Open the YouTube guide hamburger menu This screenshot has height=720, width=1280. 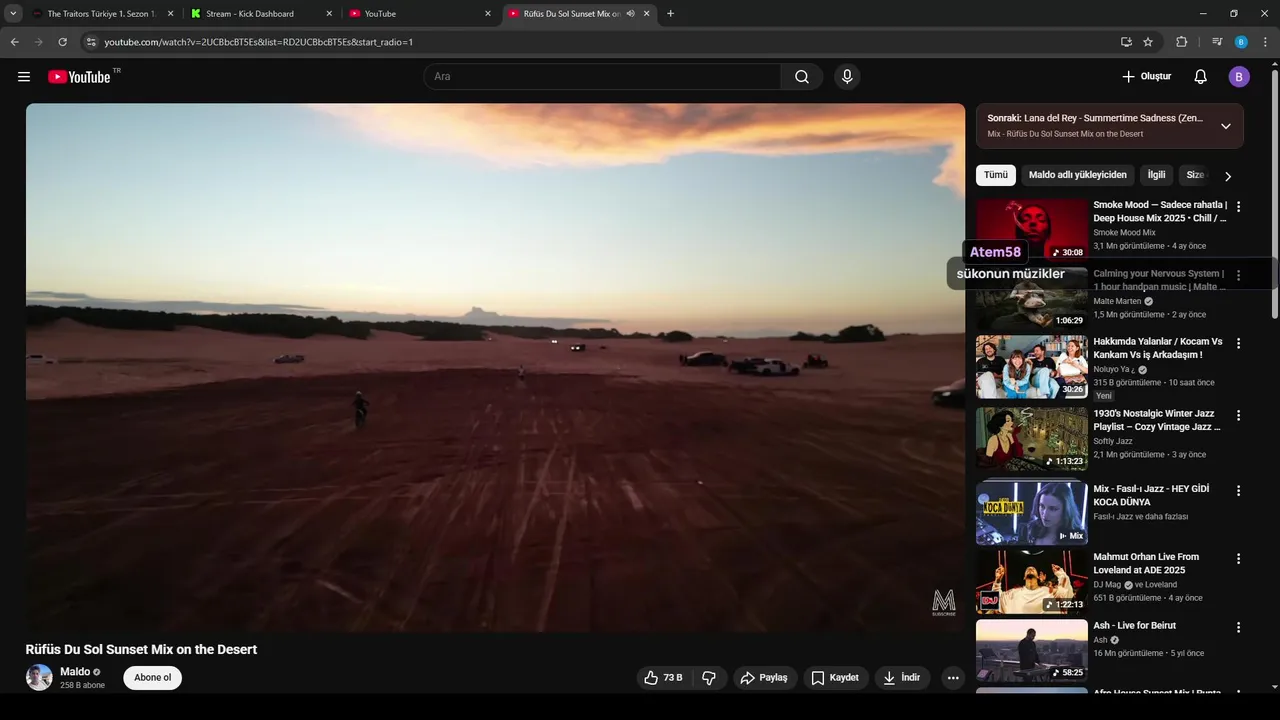(24, 77)
